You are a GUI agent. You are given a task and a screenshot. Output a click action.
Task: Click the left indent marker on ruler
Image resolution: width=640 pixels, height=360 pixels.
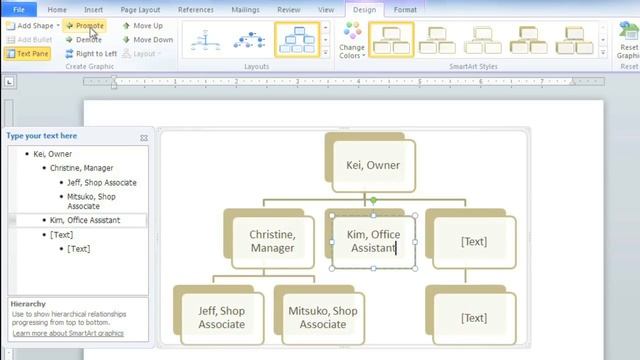point(114,82)
